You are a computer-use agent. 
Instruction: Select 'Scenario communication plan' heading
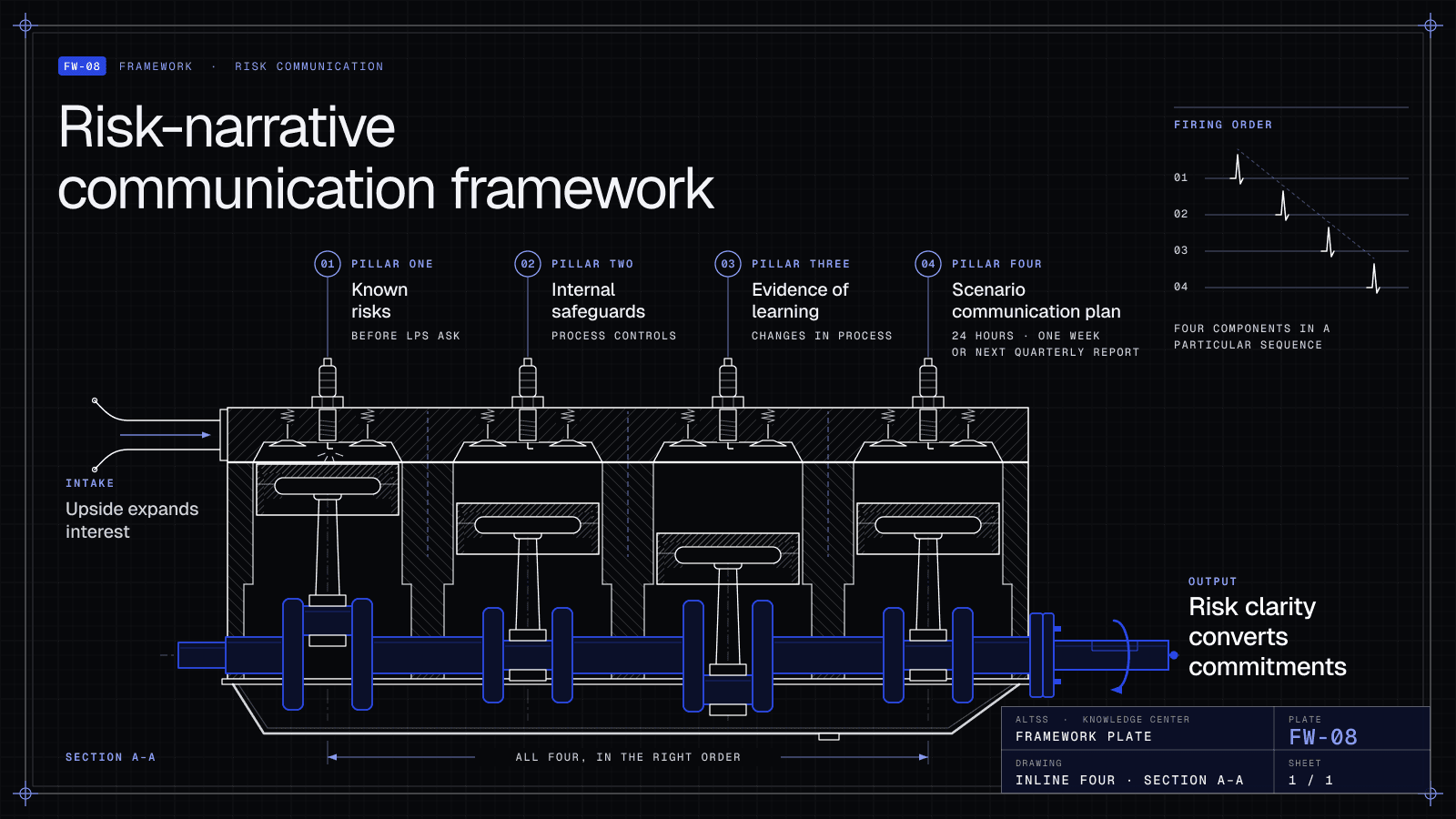[x=1036, y=300]
